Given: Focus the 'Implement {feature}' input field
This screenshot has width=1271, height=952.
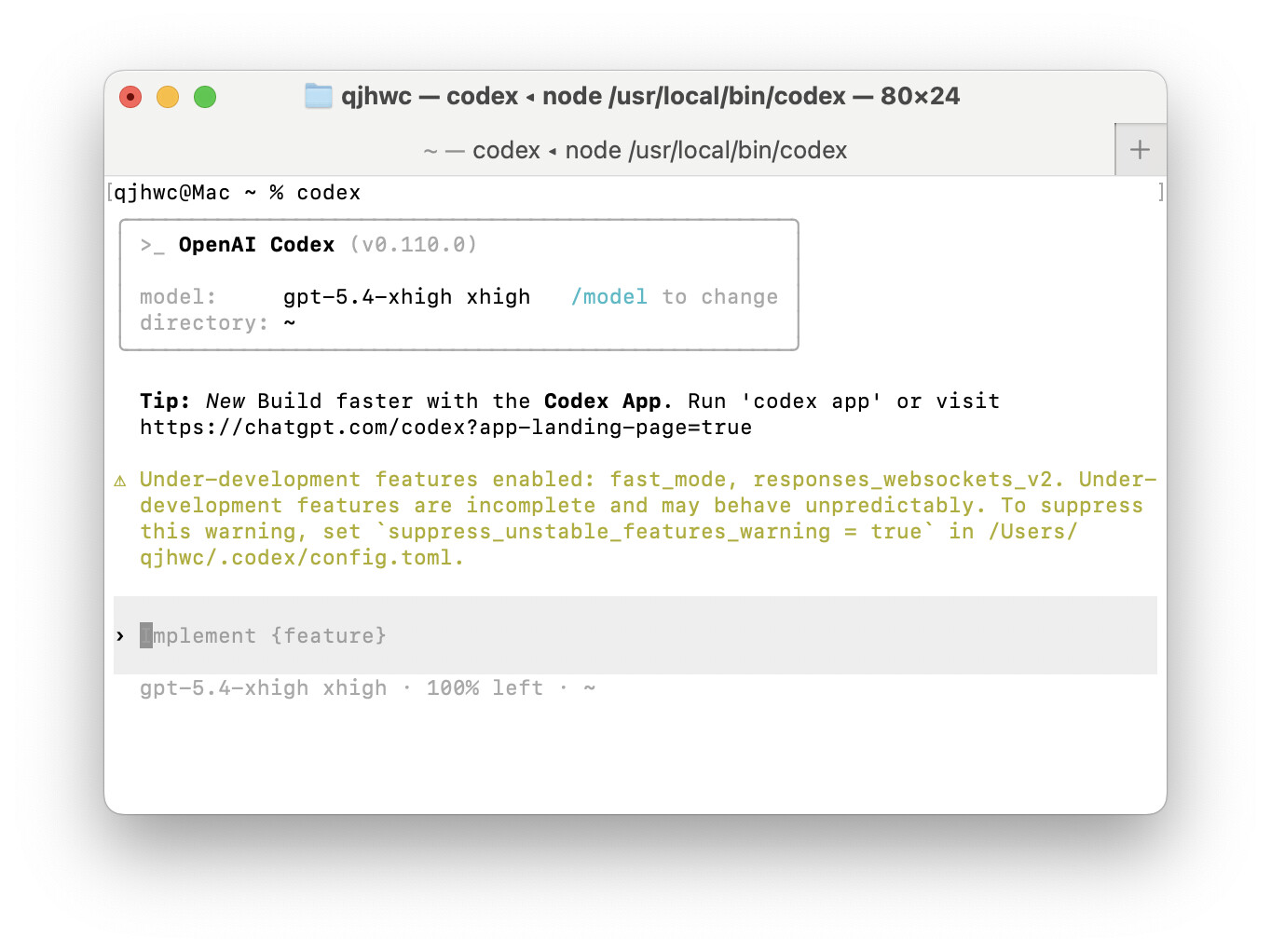Looking at the screenshot, I should pyautogui.click(x=635, y=635).
